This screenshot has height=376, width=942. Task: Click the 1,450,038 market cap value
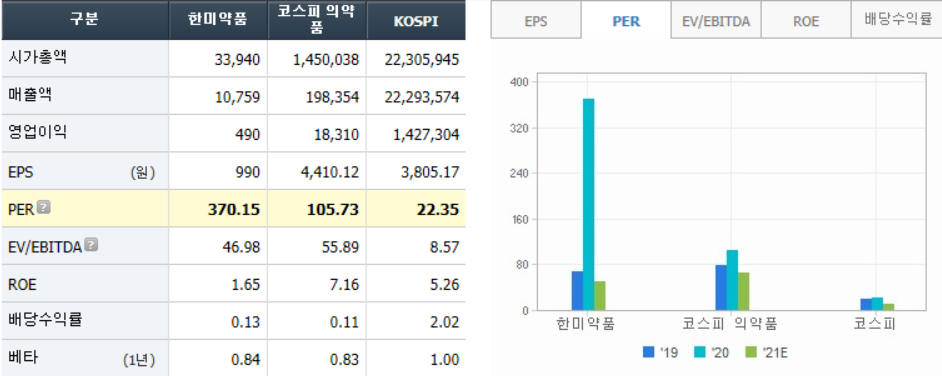(x=327, y=59)
